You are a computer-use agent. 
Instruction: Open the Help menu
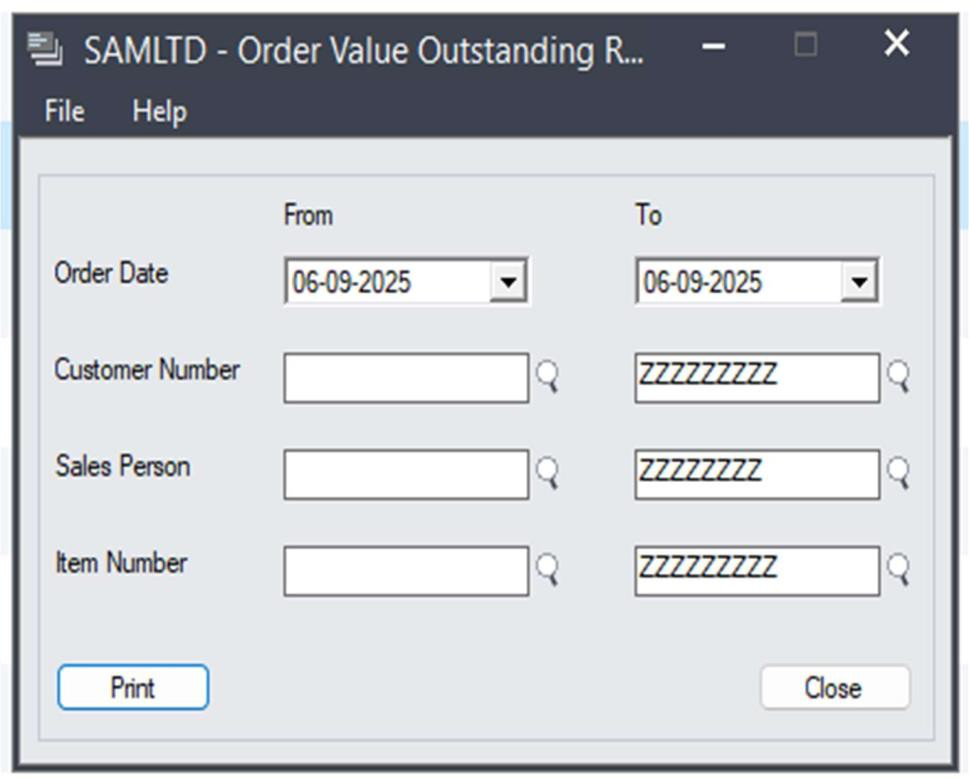(x=159, y=112)
